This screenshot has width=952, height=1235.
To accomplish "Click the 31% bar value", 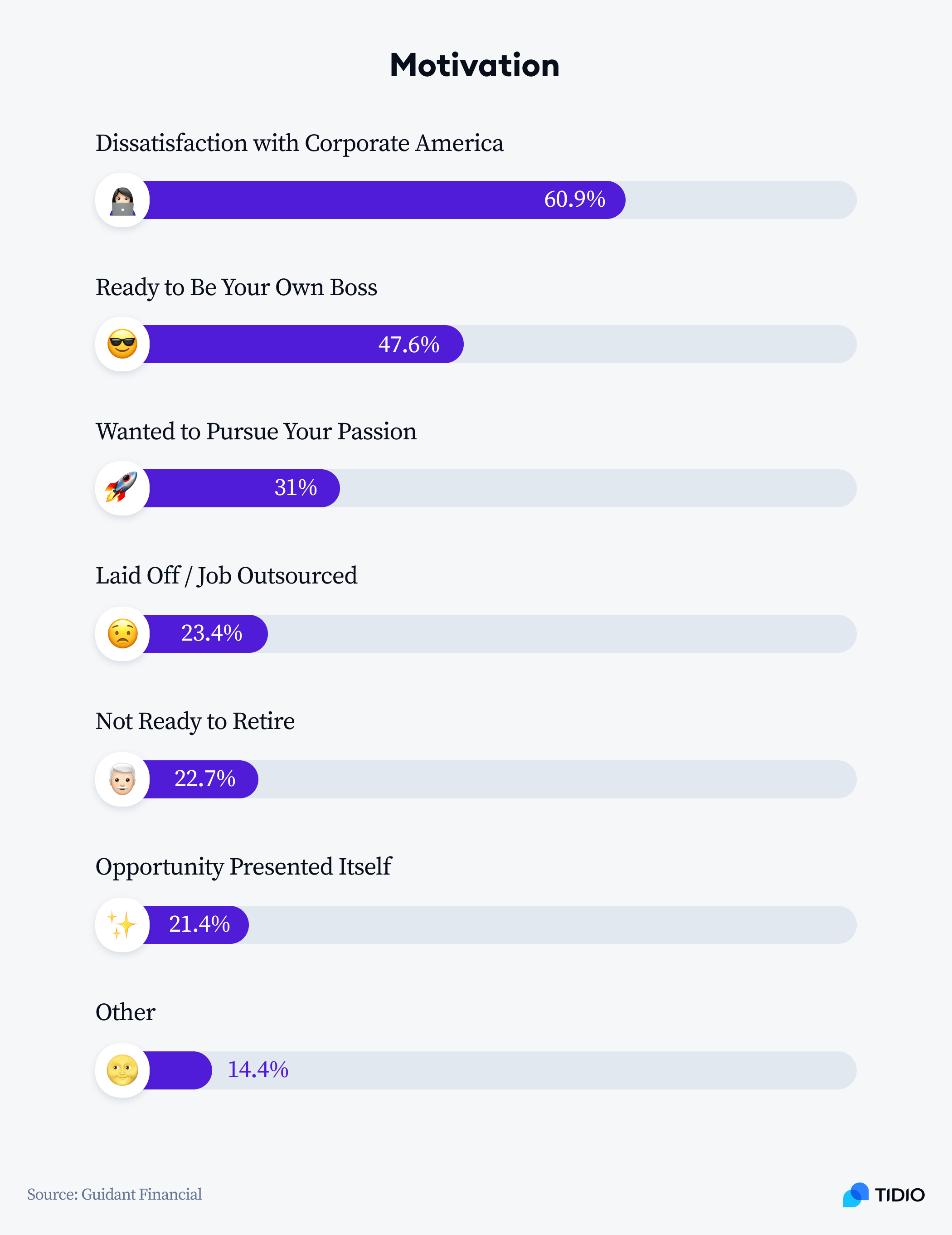I will pyautogui.click(x=296, y=487).
